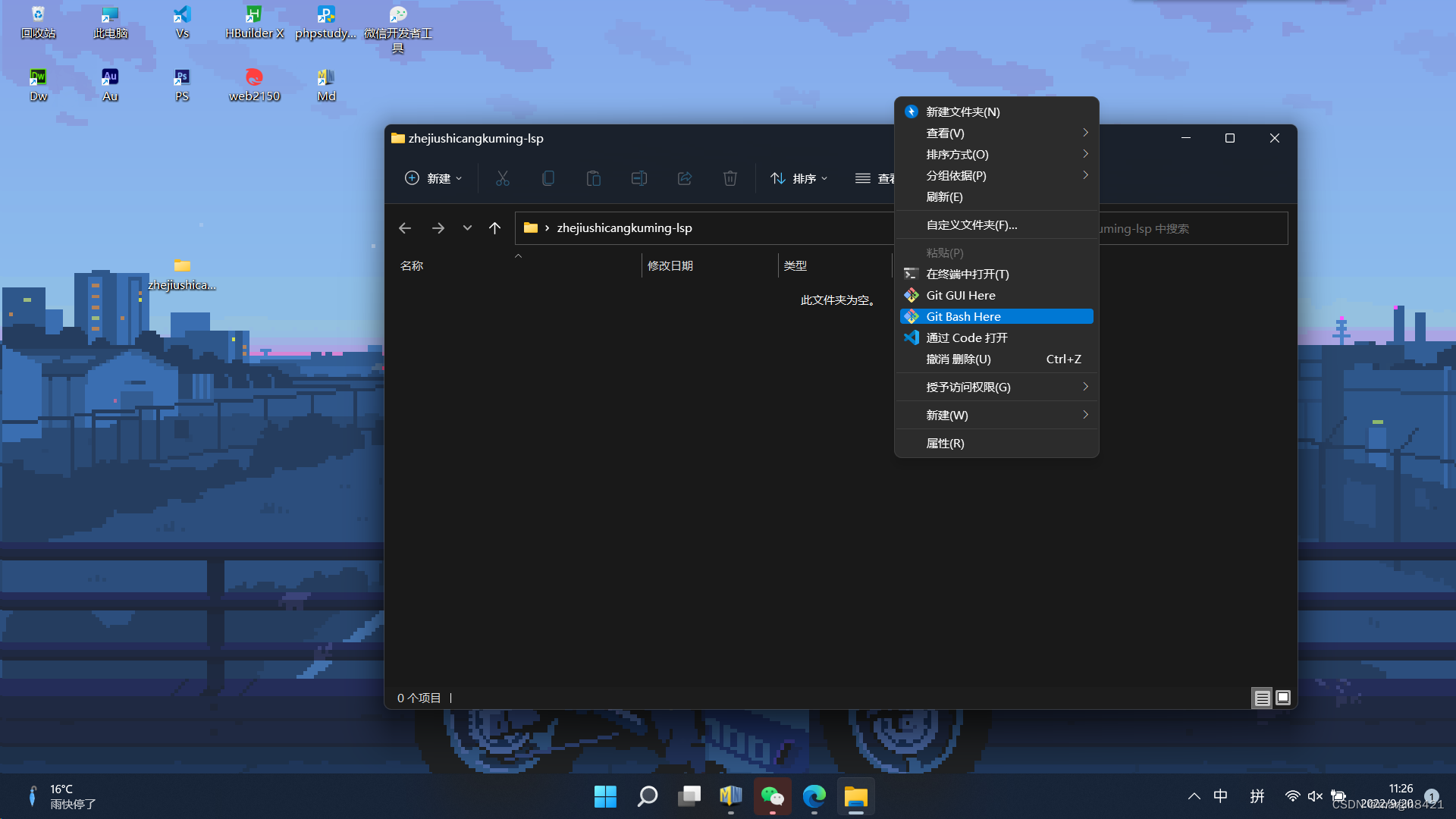The height and width of the screenshot is (819, 1456).
Task: Open the Wi-Fi network tray icon
Action: click(1292, 796)
